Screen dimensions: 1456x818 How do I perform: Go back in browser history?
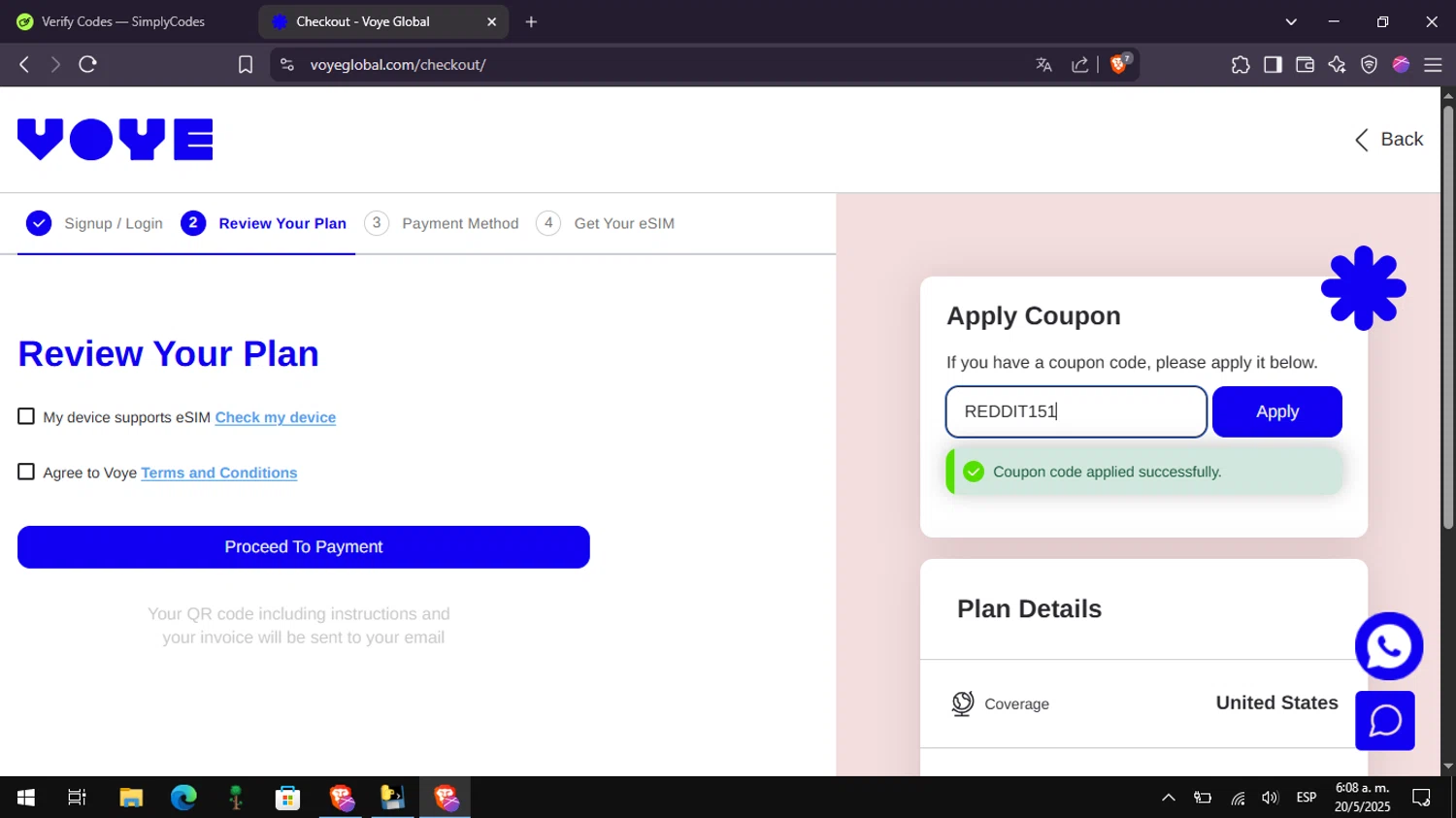point(24,65)
